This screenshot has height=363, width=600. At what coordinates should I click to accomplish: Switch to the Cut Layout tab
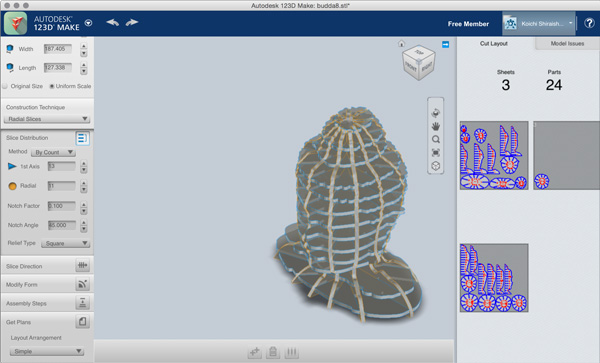tap(494, 44)
